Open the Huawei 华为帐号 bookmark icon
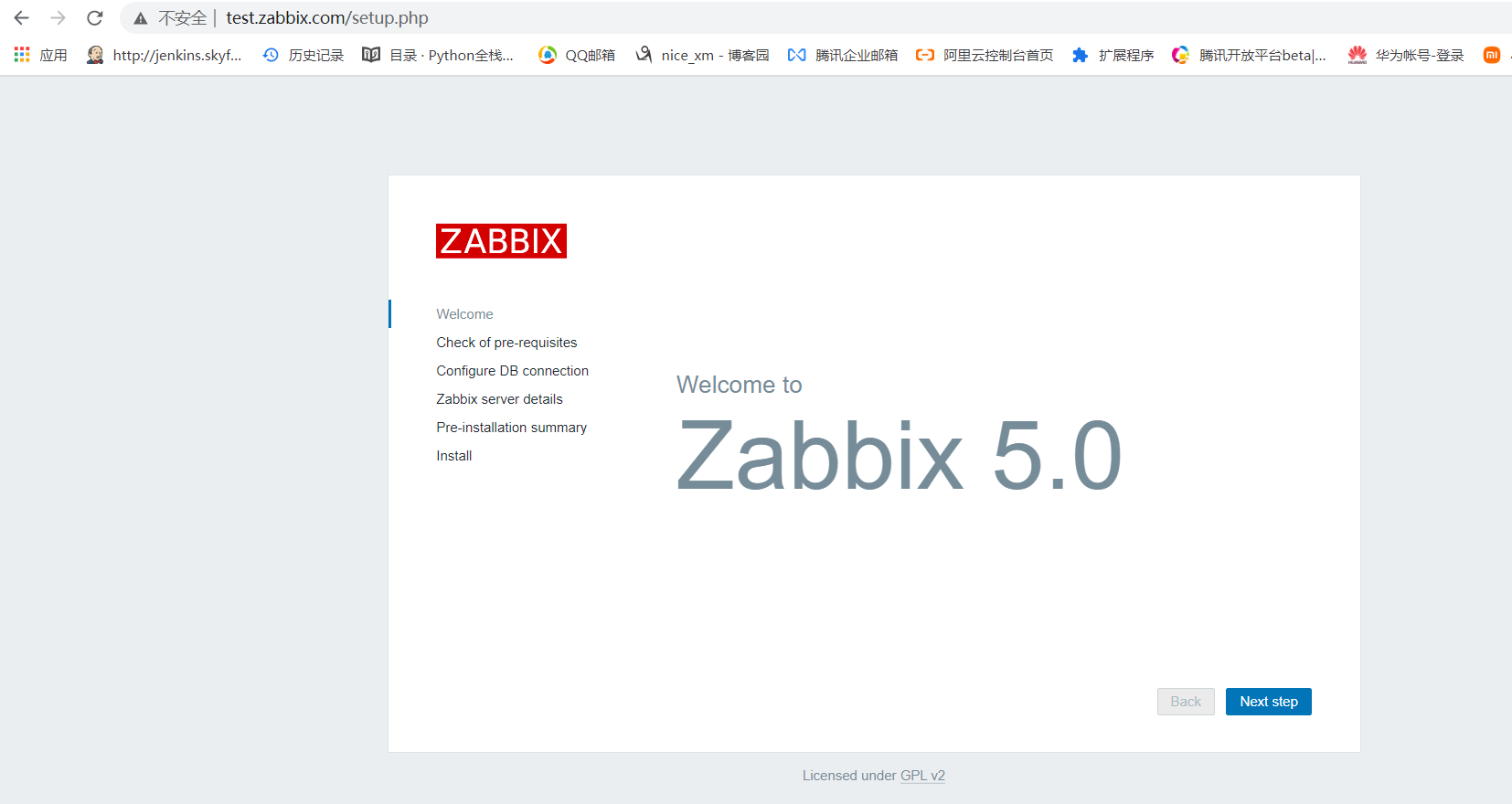 [x=1358, y=55]
